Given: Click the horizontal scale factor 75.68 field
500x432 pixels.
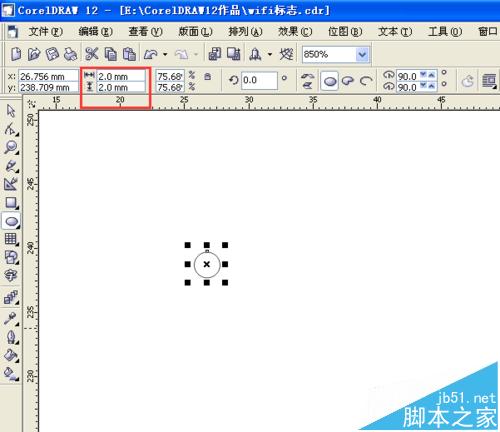Looking at the screenshot, I should point(170,76).
